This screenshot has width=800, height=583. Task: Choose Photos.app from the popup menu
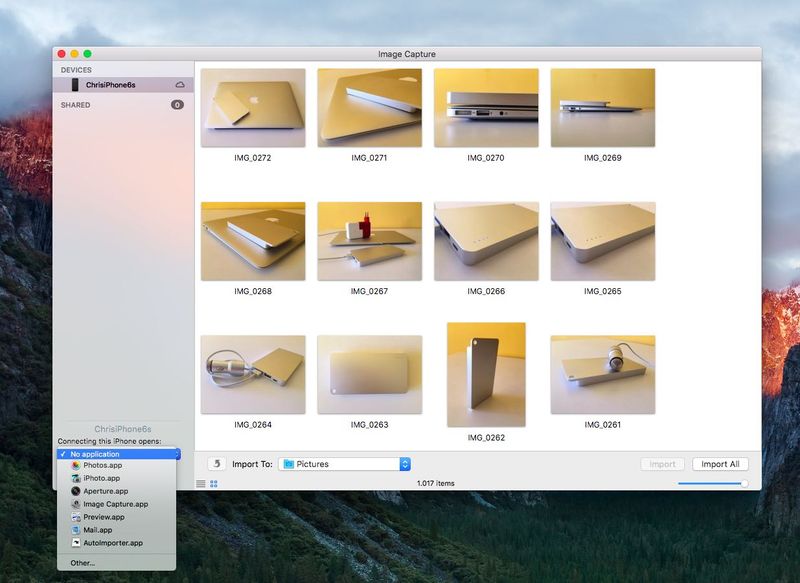coord(116,465)
